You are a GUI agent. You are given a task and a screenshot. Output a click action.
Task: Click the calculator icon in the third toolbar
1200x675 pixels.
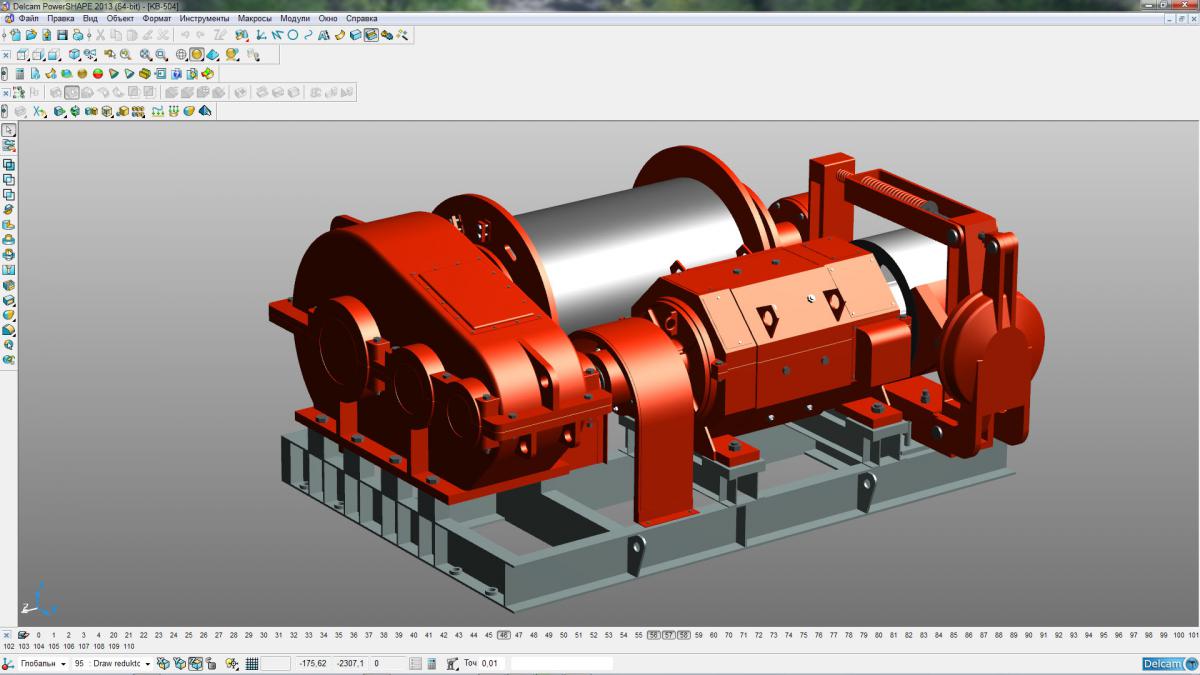coord(20,73)
